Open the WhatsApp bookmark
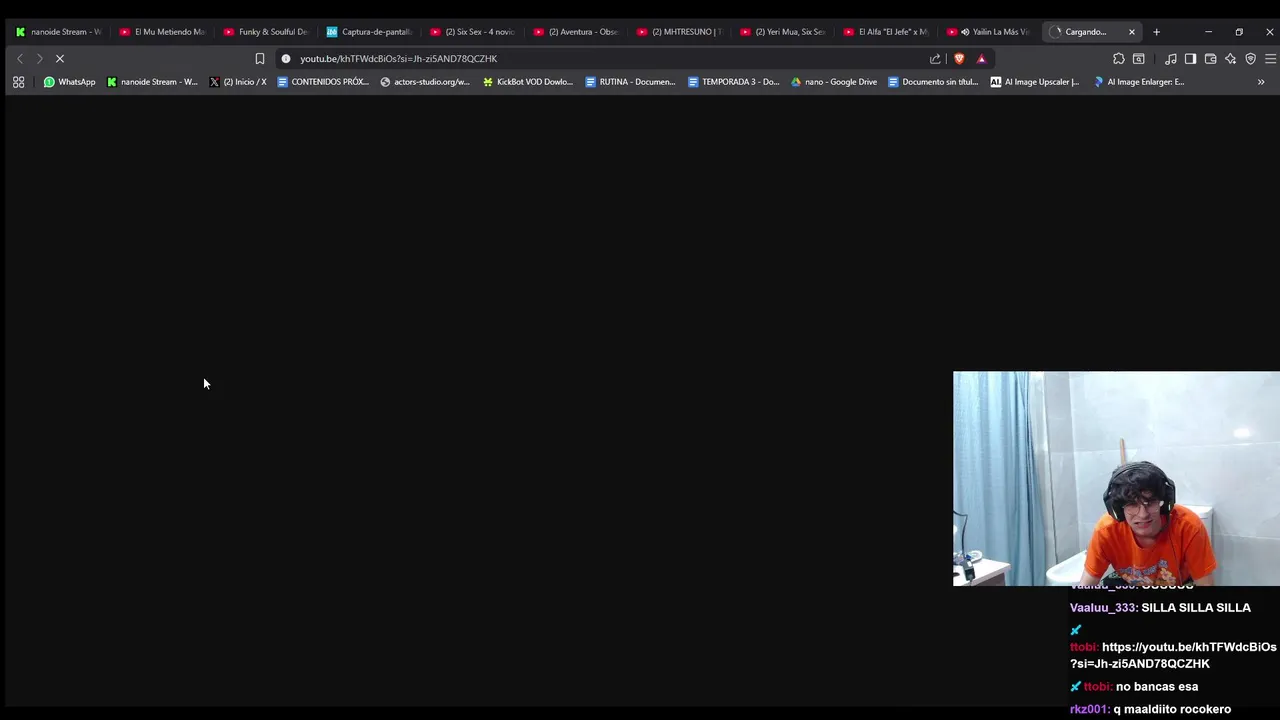The image size is (1280, 720). [x=69, y=82]
